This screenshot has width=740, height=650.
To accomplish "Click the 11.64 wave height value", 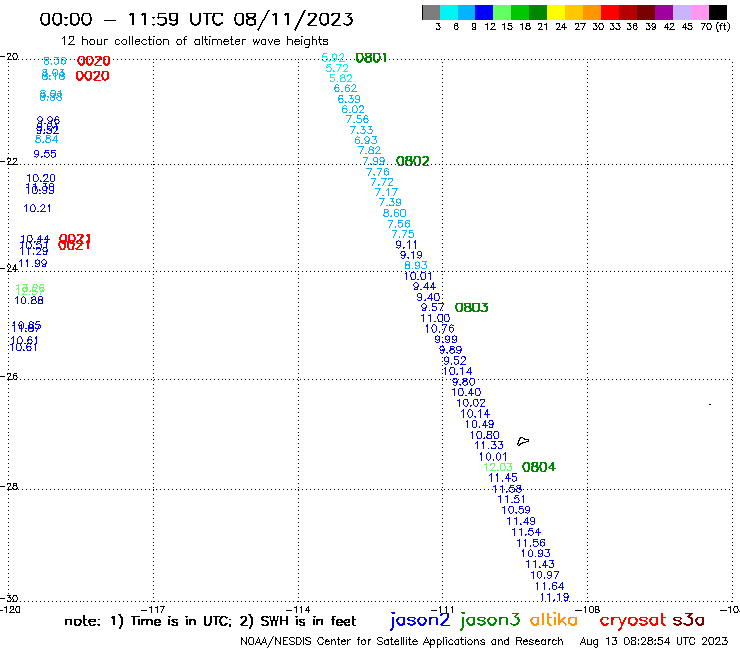I will point(549,587).
